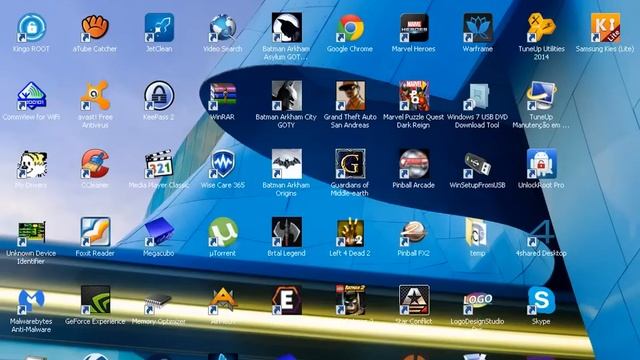Open the CCleaner shortcut
Screen dimensions: 640x360
tap(95, 164)
